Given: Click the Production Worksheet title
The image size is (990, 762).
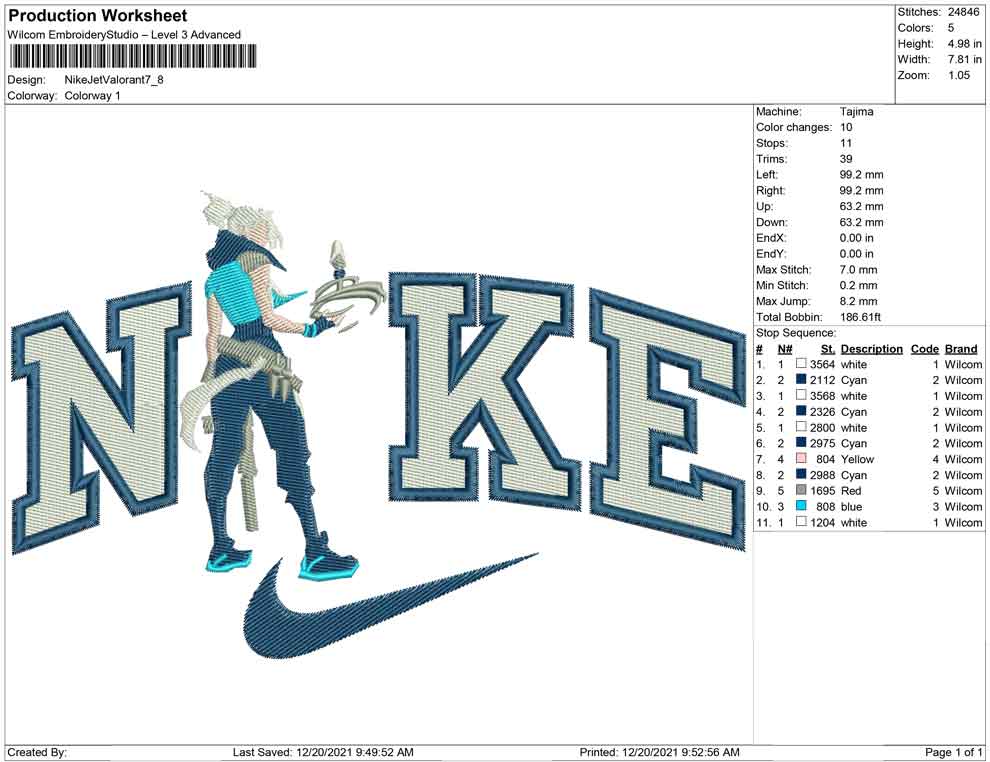Looking at the screenshot, I should (x=98, y=16).
